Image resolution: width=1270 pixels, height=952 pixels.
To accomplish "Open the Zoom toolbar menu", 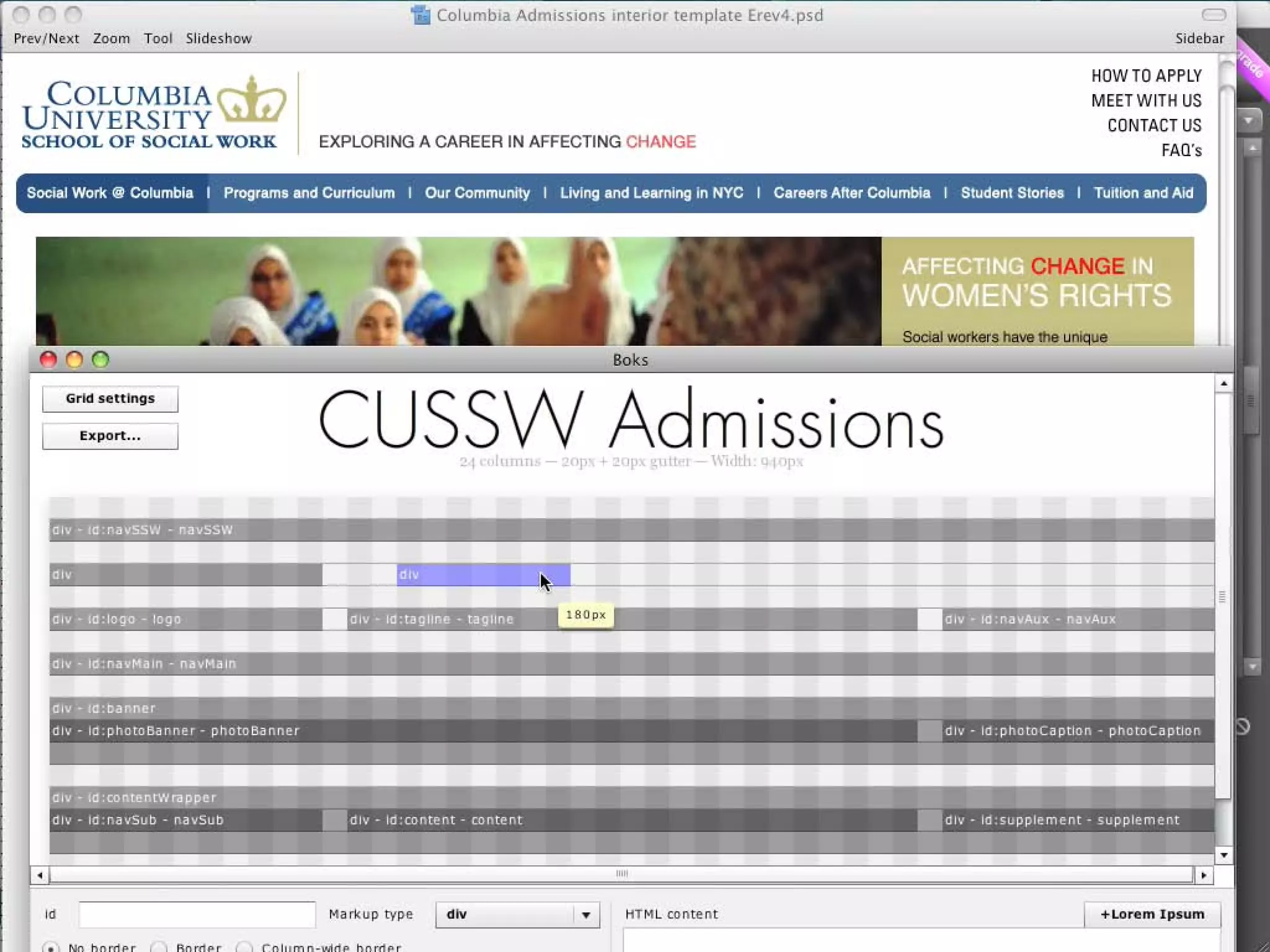I will tap(111, 38).
